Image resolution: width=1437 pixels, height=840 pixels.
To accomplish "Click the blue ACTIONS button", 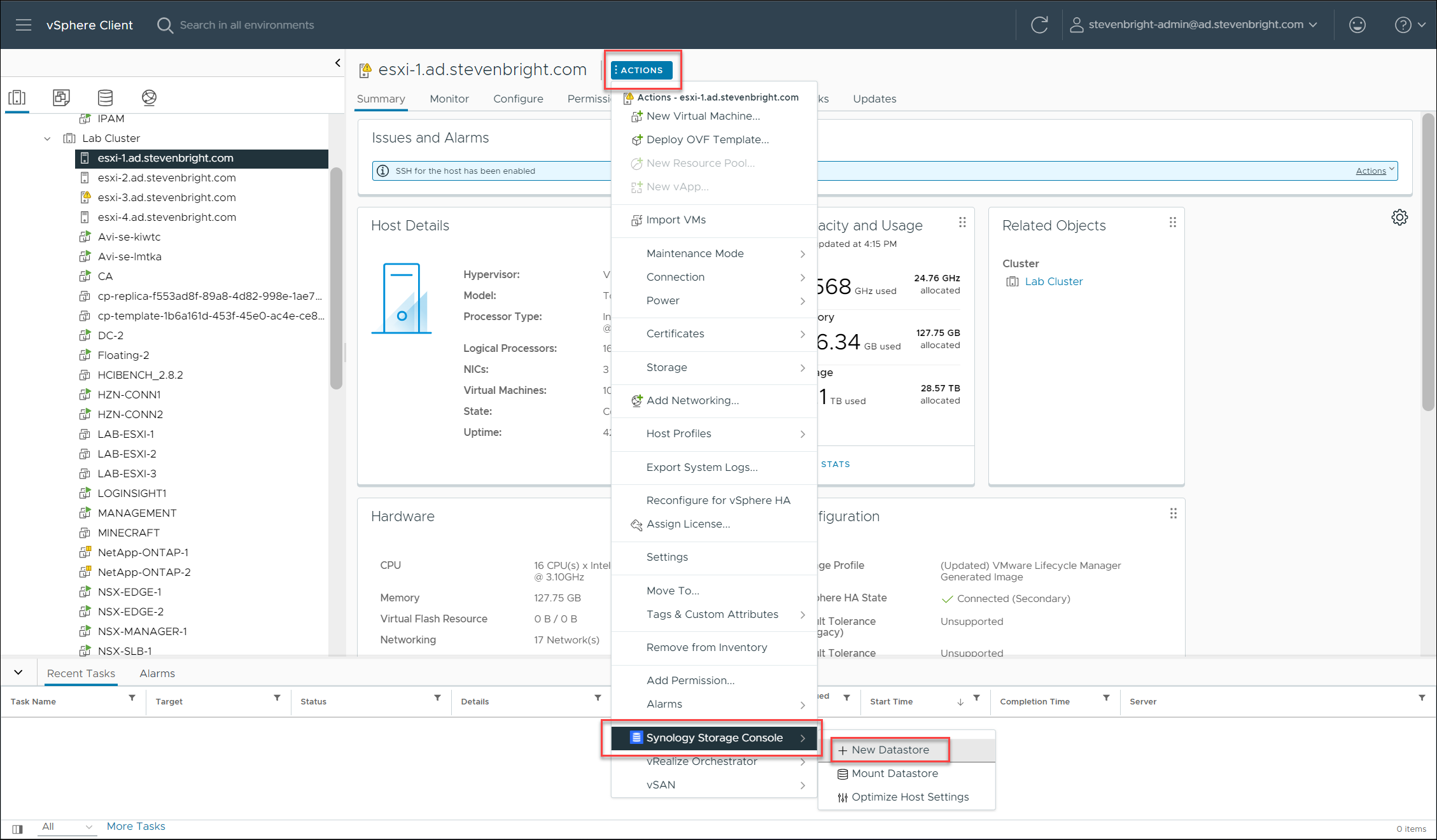I will coord(641,70).
